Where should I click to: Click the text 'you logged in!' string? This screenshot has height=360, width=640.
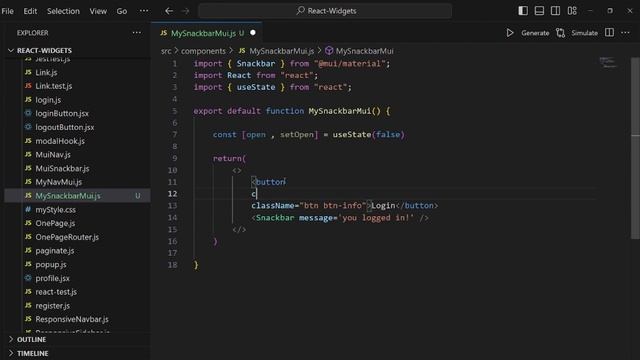coord(376,218)
